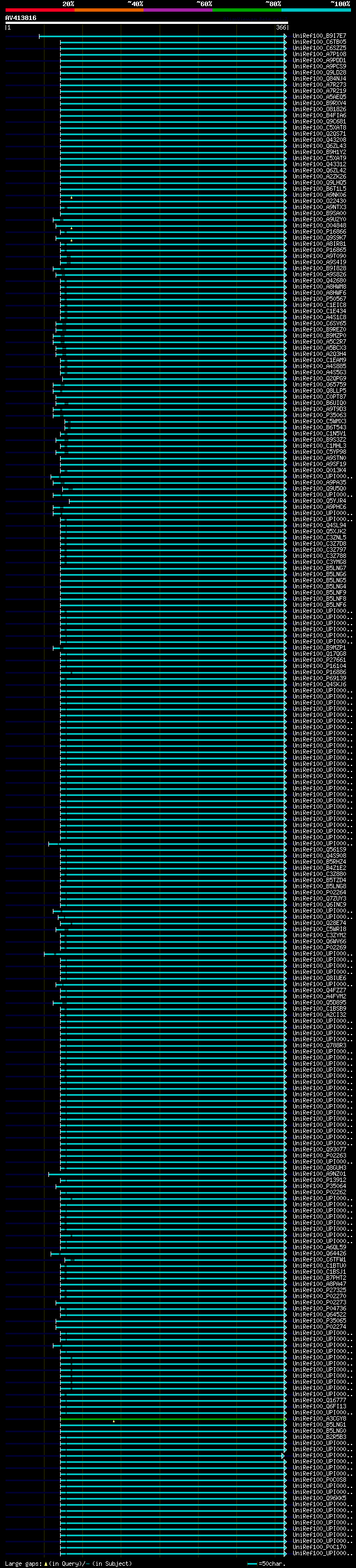
Task: Click the purple ~60% identity legend segment
Action: (x=179, y=10)
